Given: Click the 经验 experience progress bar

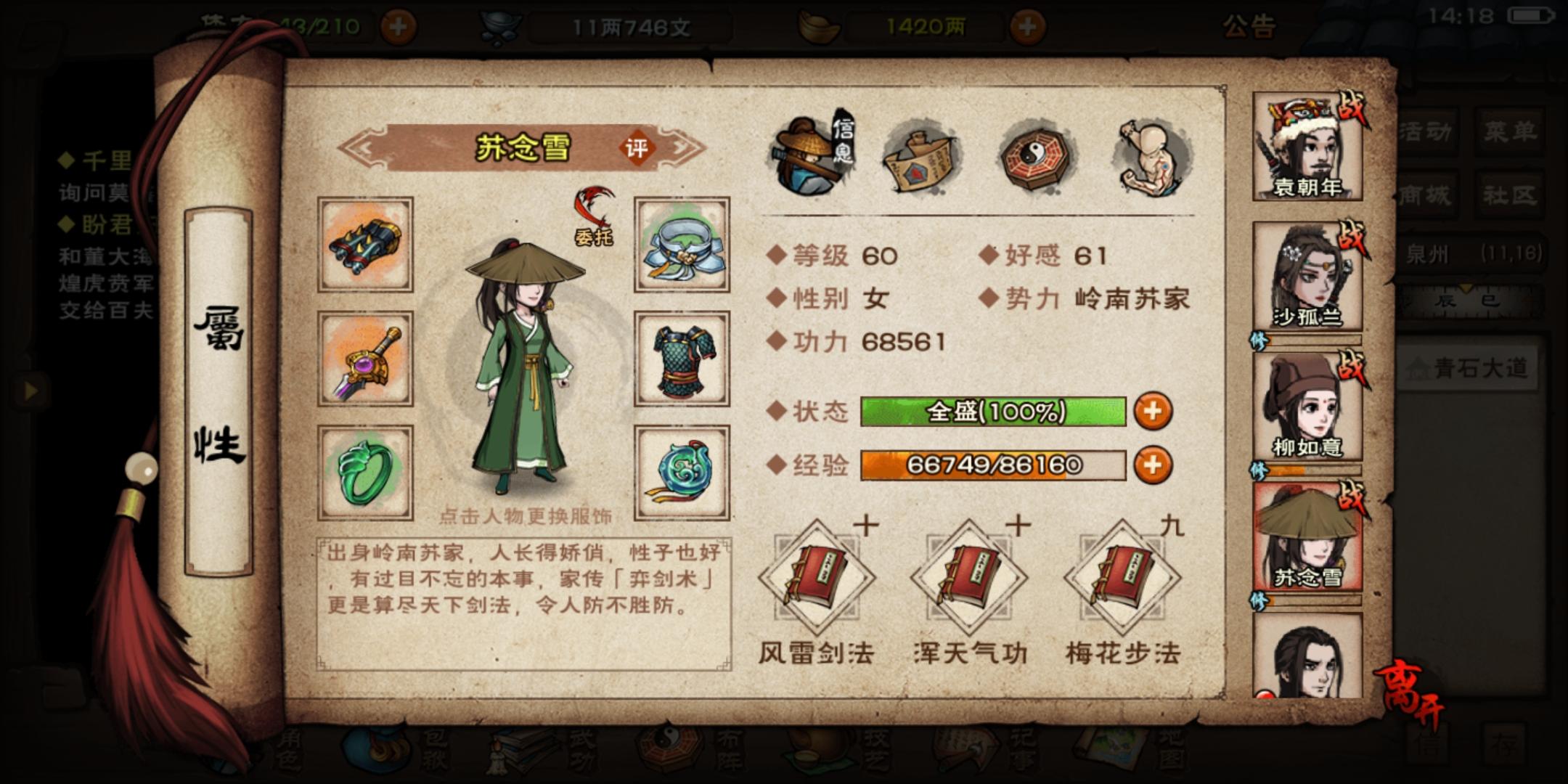Looking at the screenshot, I should tap(993, 465).
